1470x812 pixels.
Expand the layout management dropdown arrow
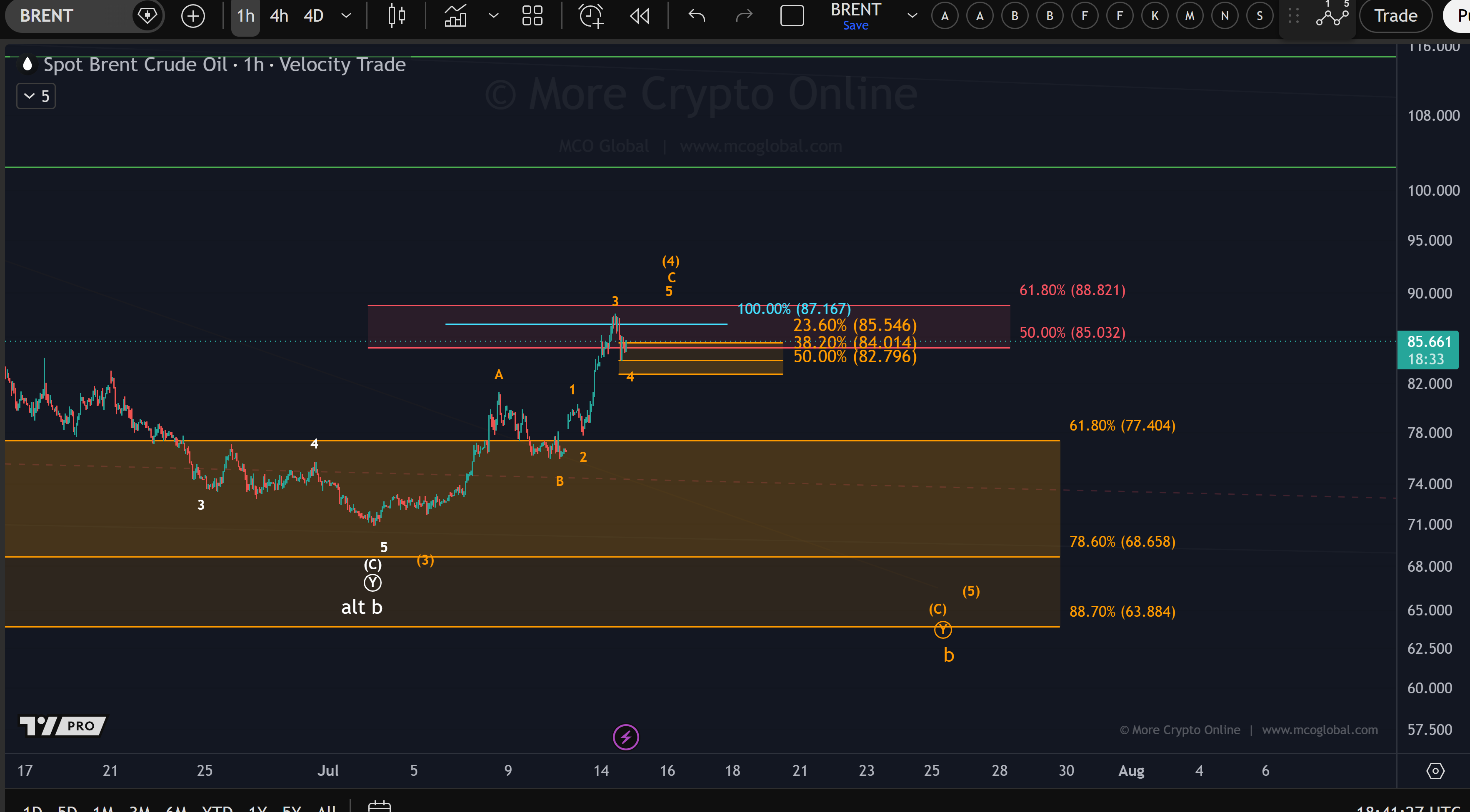pos(912,16)
